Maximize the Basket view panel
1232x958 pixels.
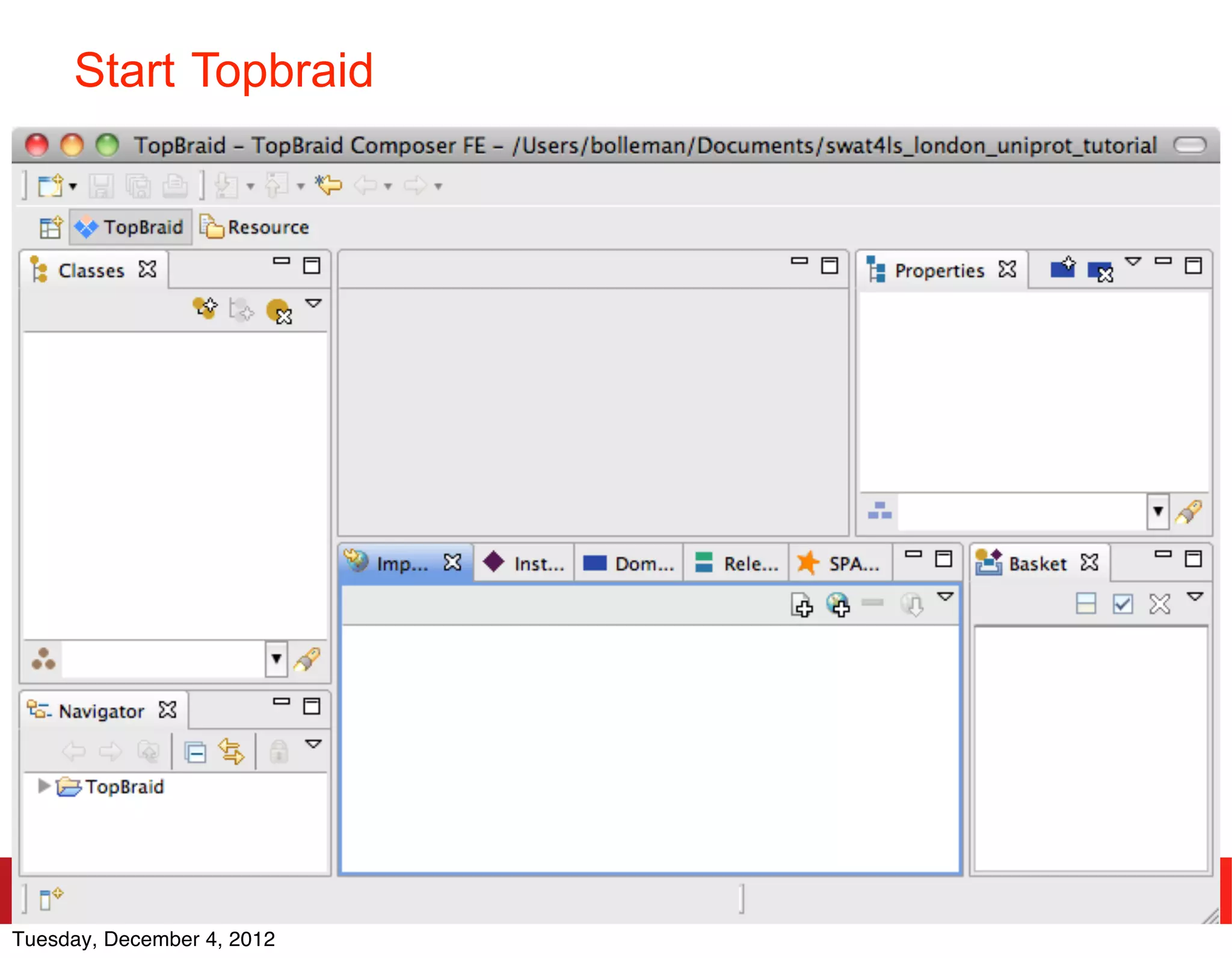click(x=1193, y=559)
